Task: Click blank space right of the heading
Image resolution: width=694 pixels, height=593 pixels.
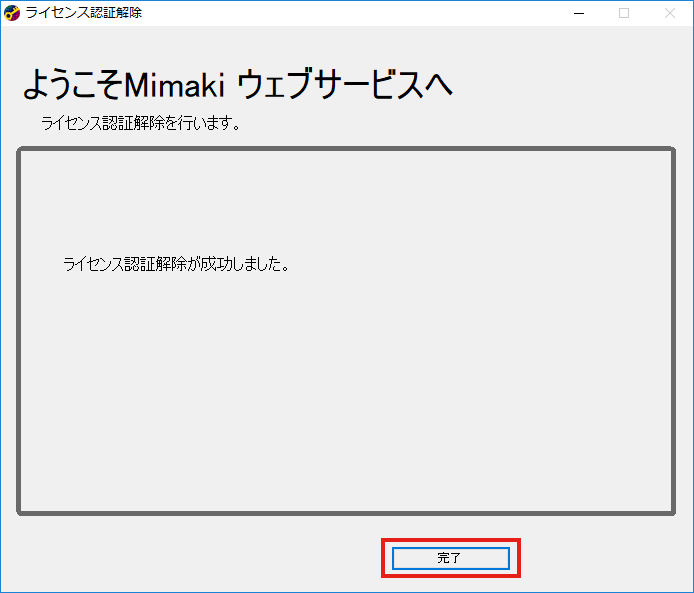Action: click(570, 86)
